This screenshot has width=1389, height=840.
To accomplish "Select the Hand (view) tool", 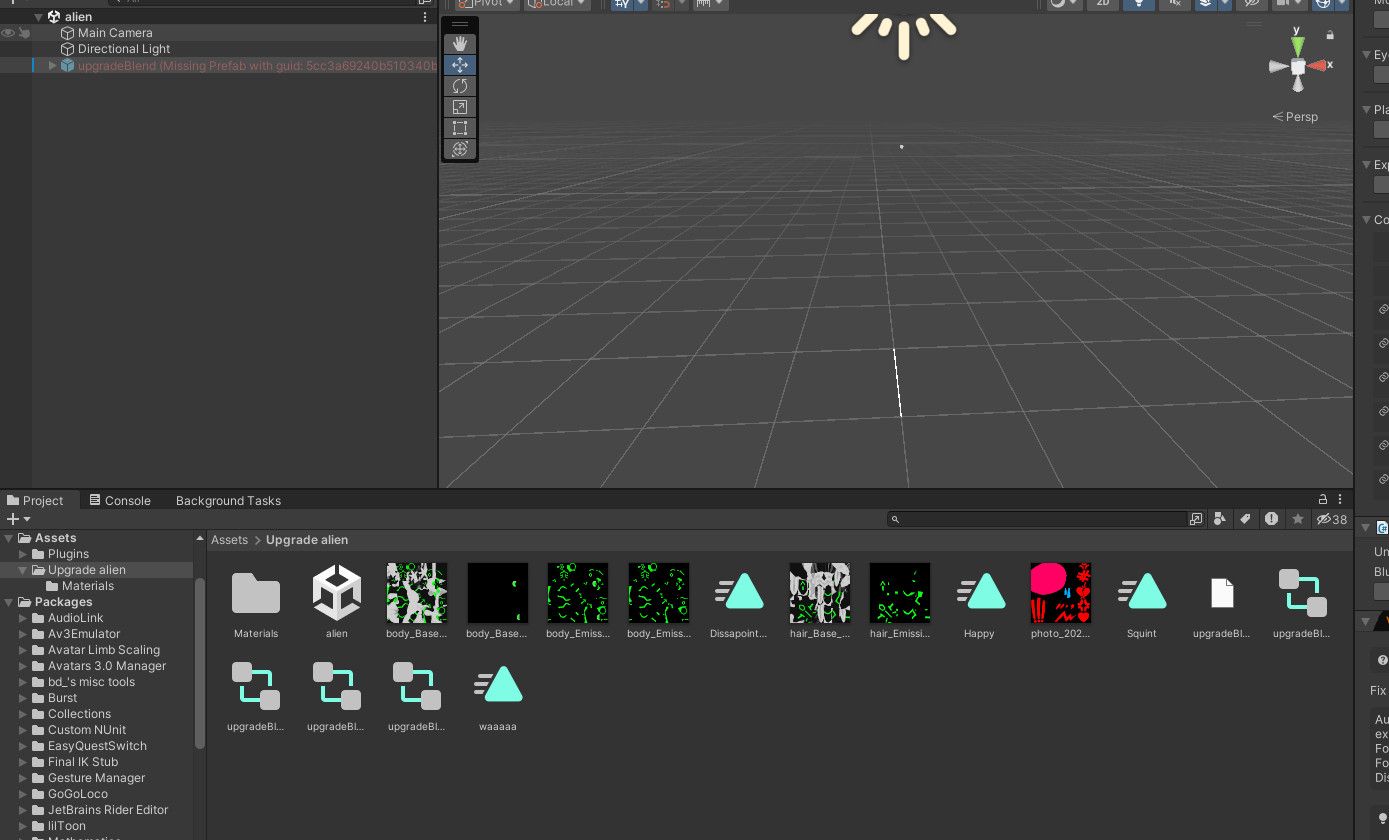I will point(460,44).
